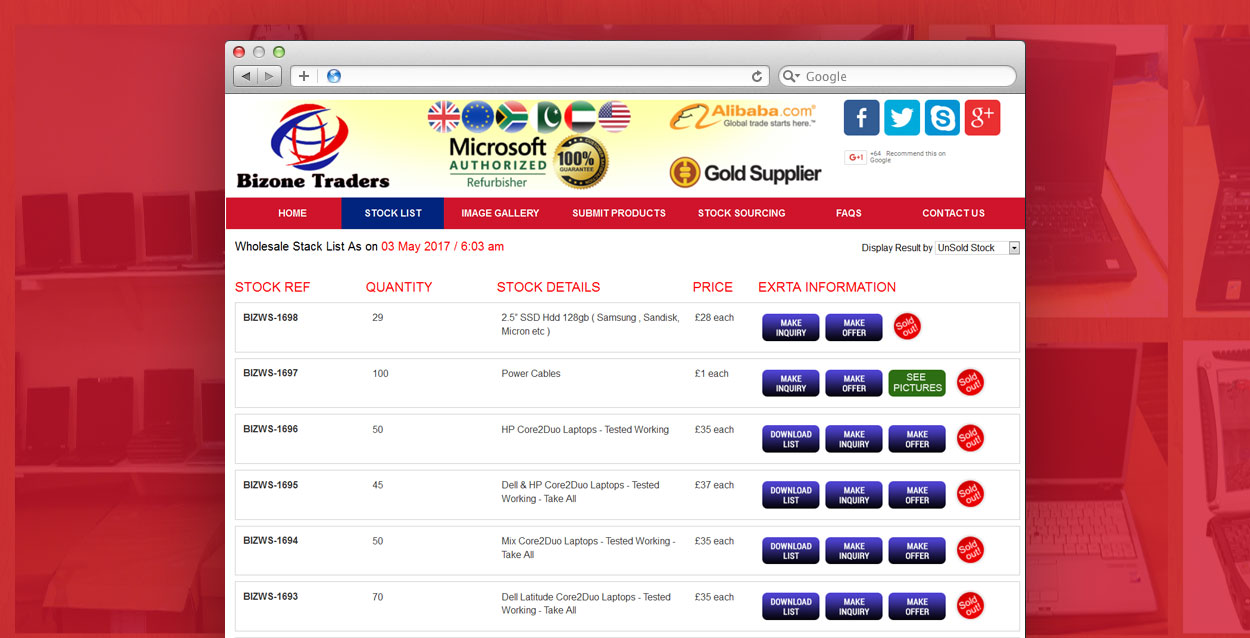Open the Stock List tab

pyautogui.click(x=393, y=213)
